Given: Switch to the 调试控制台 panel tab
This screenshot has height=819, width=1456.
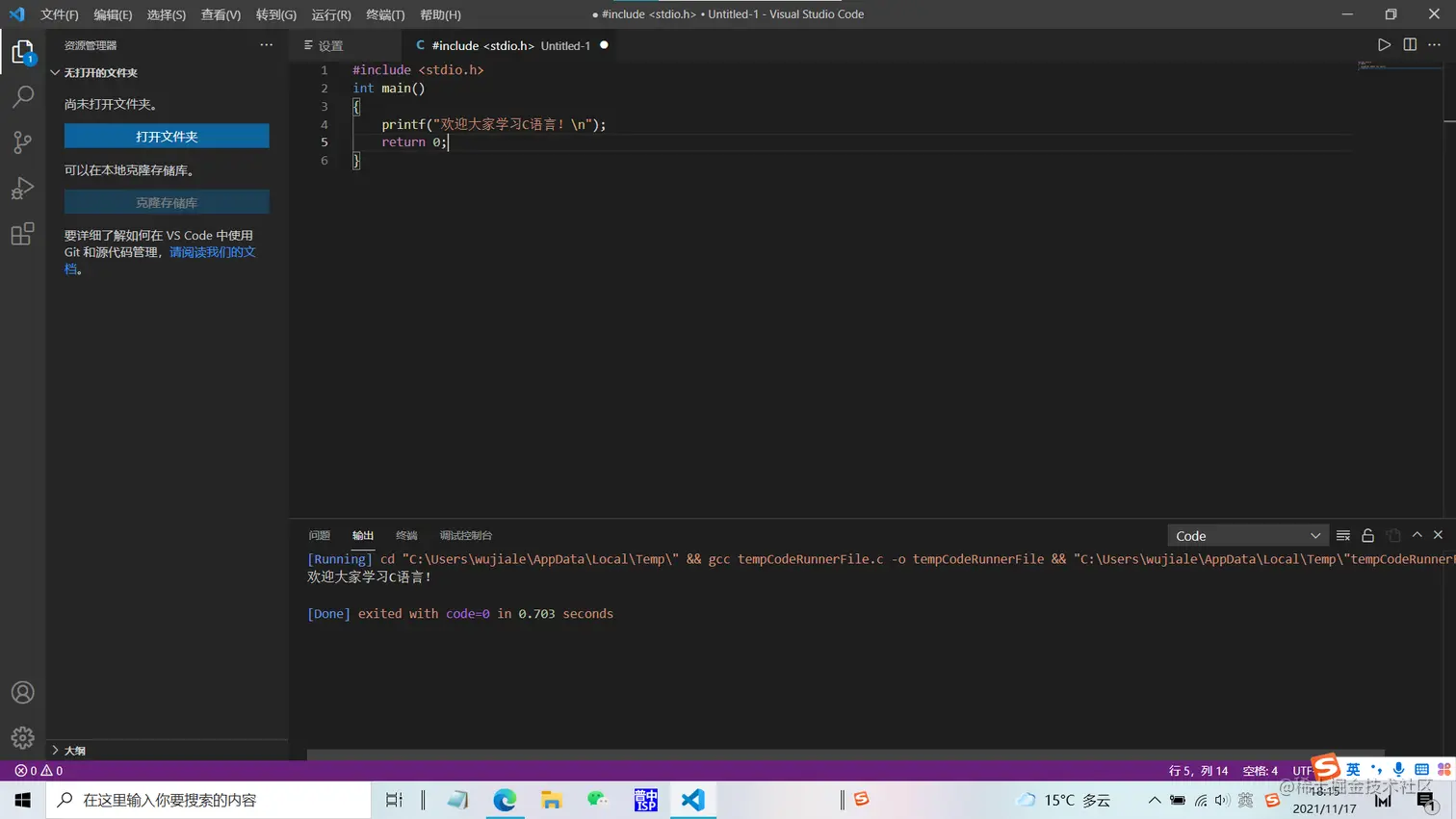Looking at the screenshot, I should tap(466, 535).
